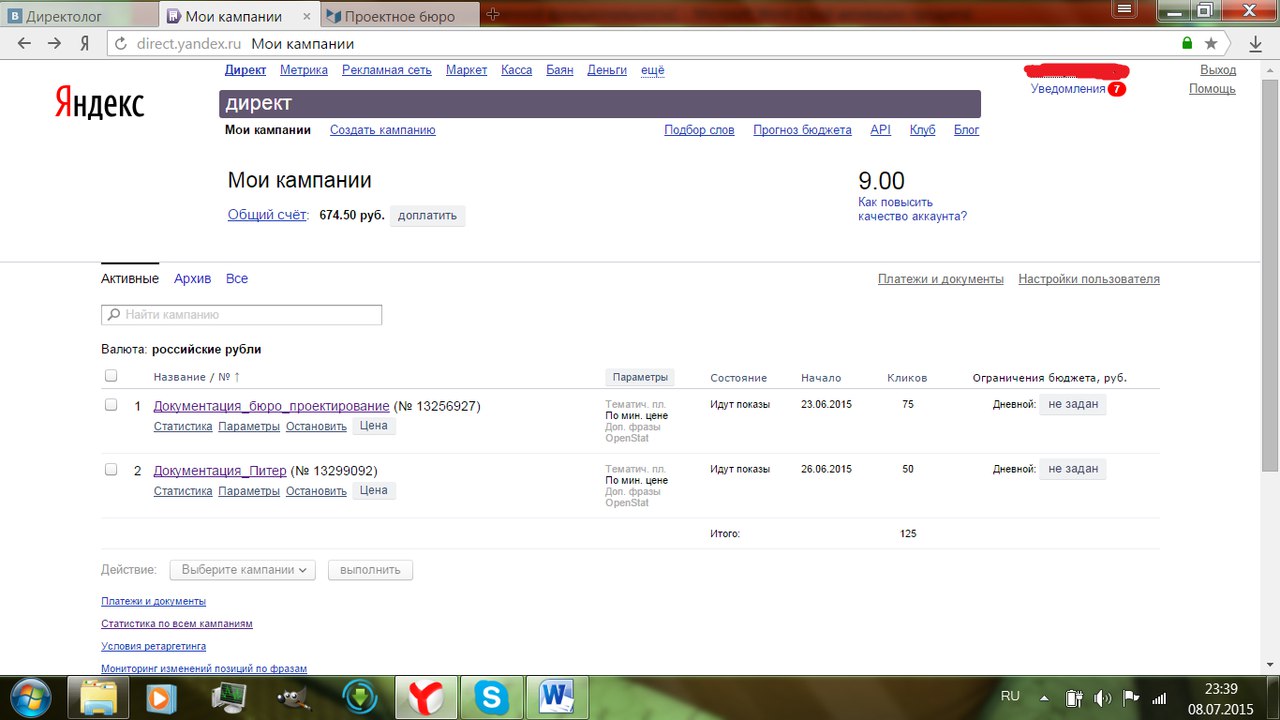
Task: Click Остановить for Документация_Питер
Action: point(316,491)
